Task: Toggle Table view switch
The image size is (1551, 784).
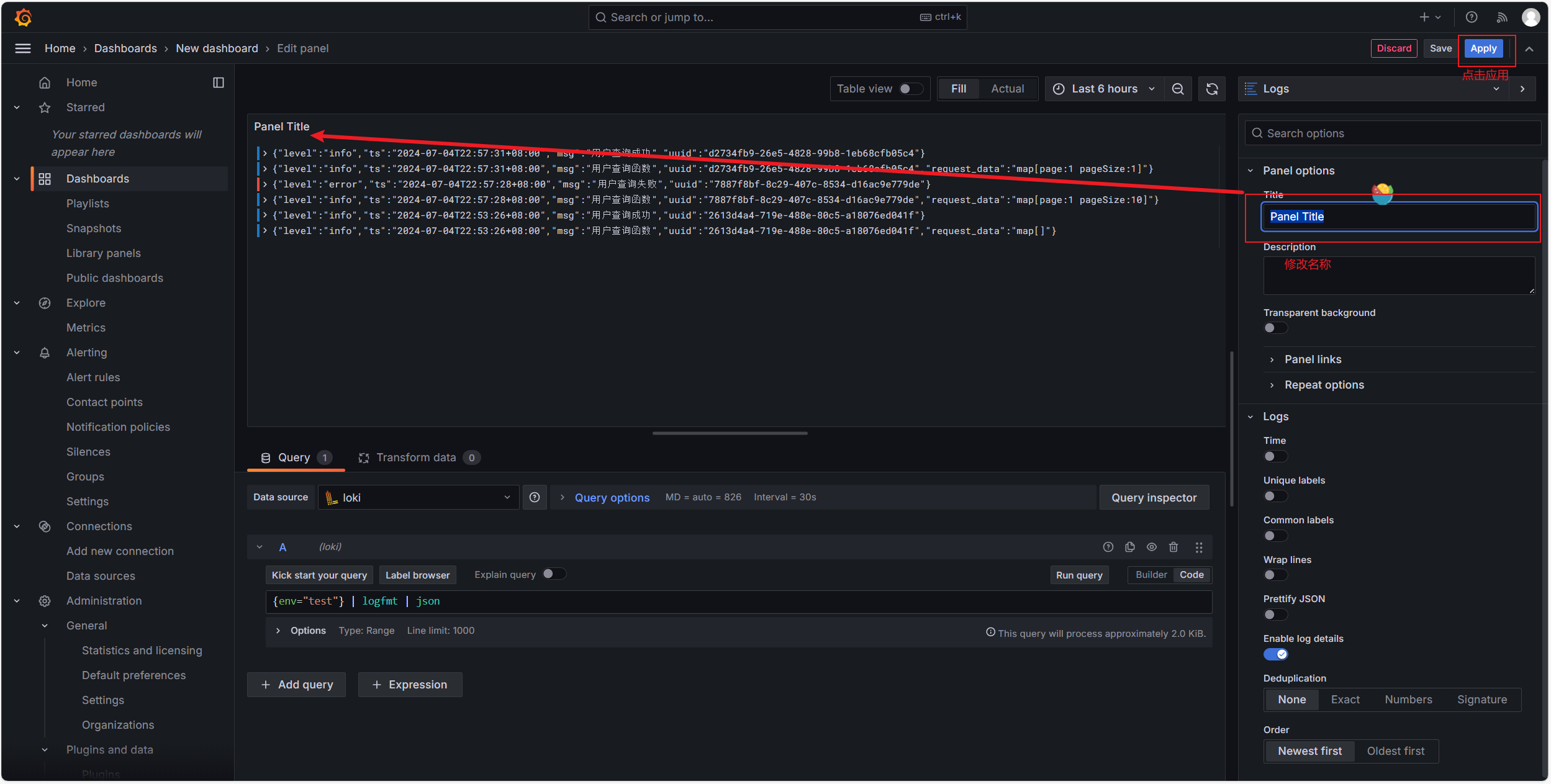Action: tap(910, 89)
